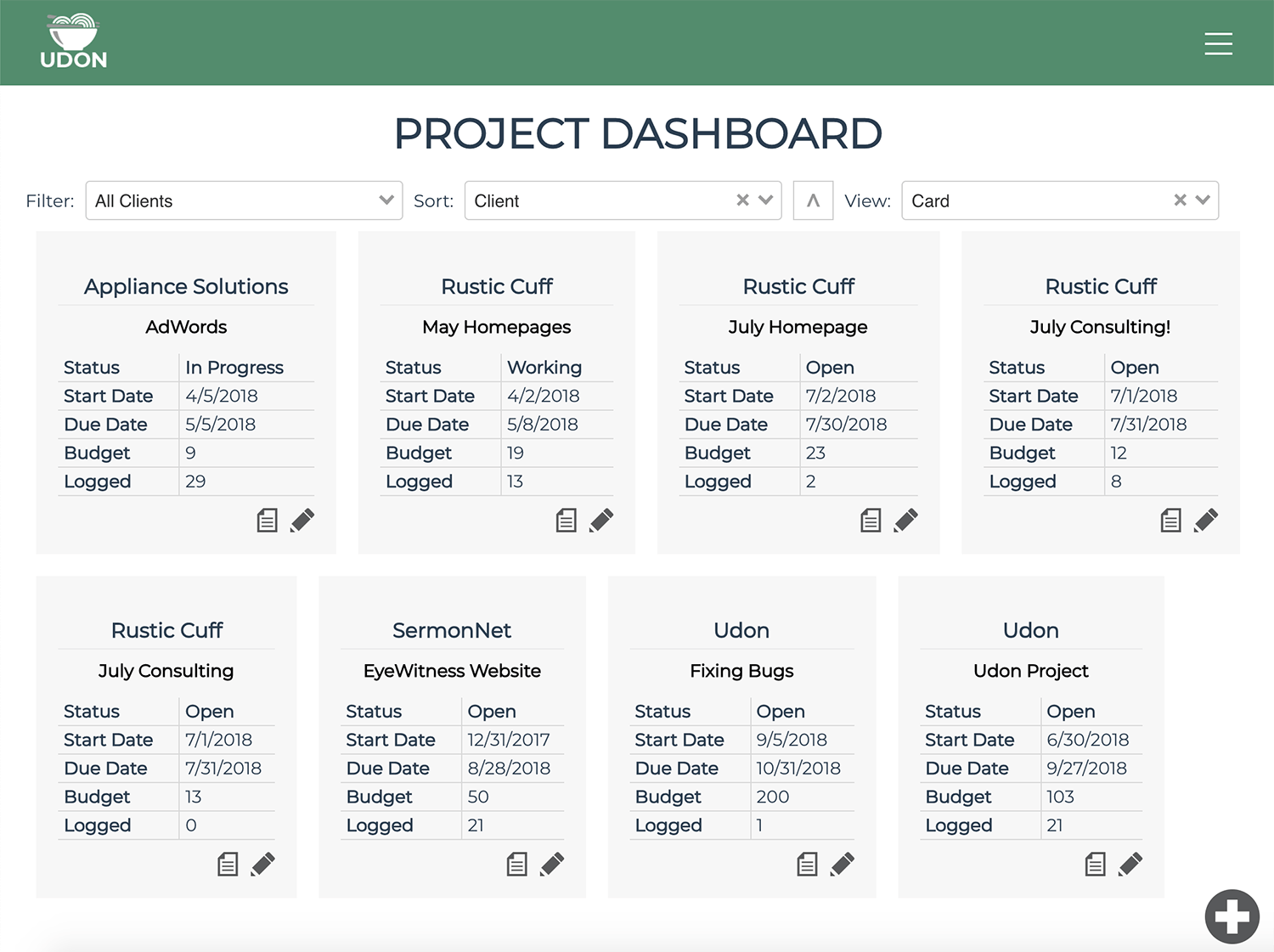Click the 8/28/2018 due date
1274x952 pixels.
(510, 769)
